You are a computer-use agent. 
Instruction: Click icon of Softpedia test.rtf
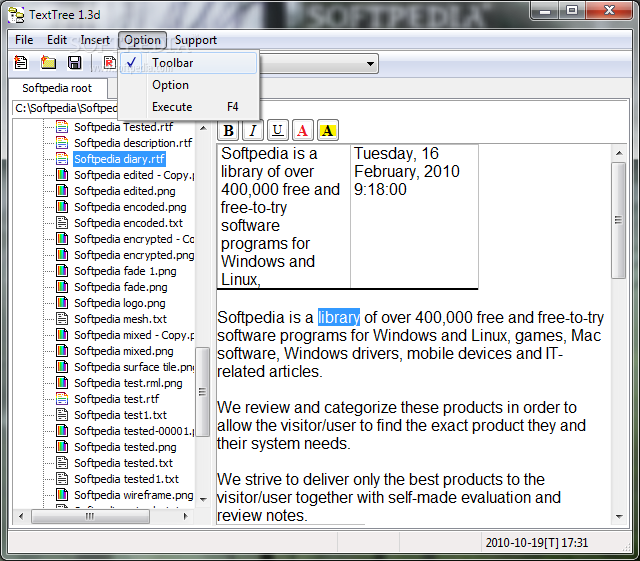click(x=62, y=398)
